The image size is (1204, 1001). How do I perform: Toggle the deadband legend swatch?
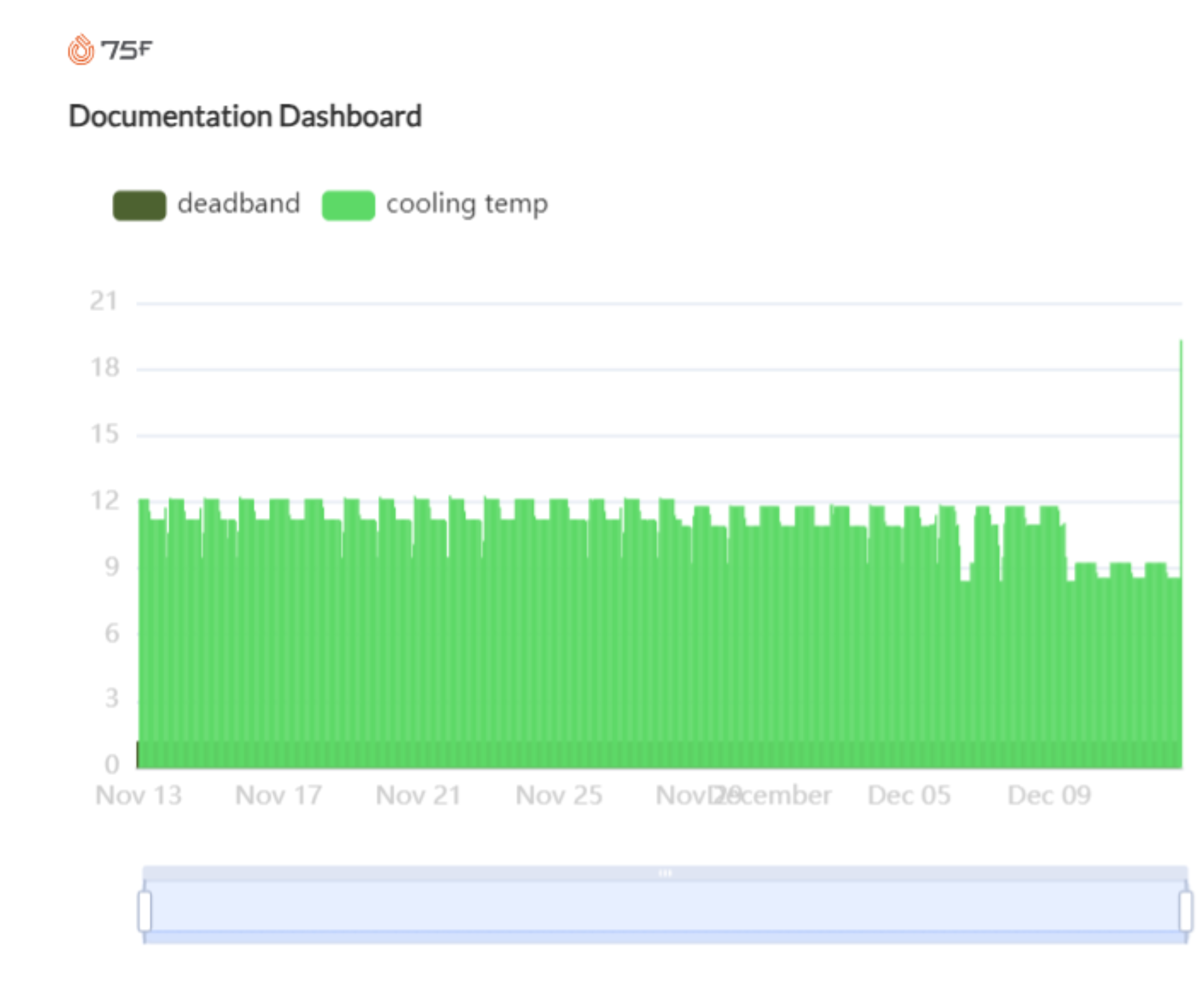[x=139, y=205]
